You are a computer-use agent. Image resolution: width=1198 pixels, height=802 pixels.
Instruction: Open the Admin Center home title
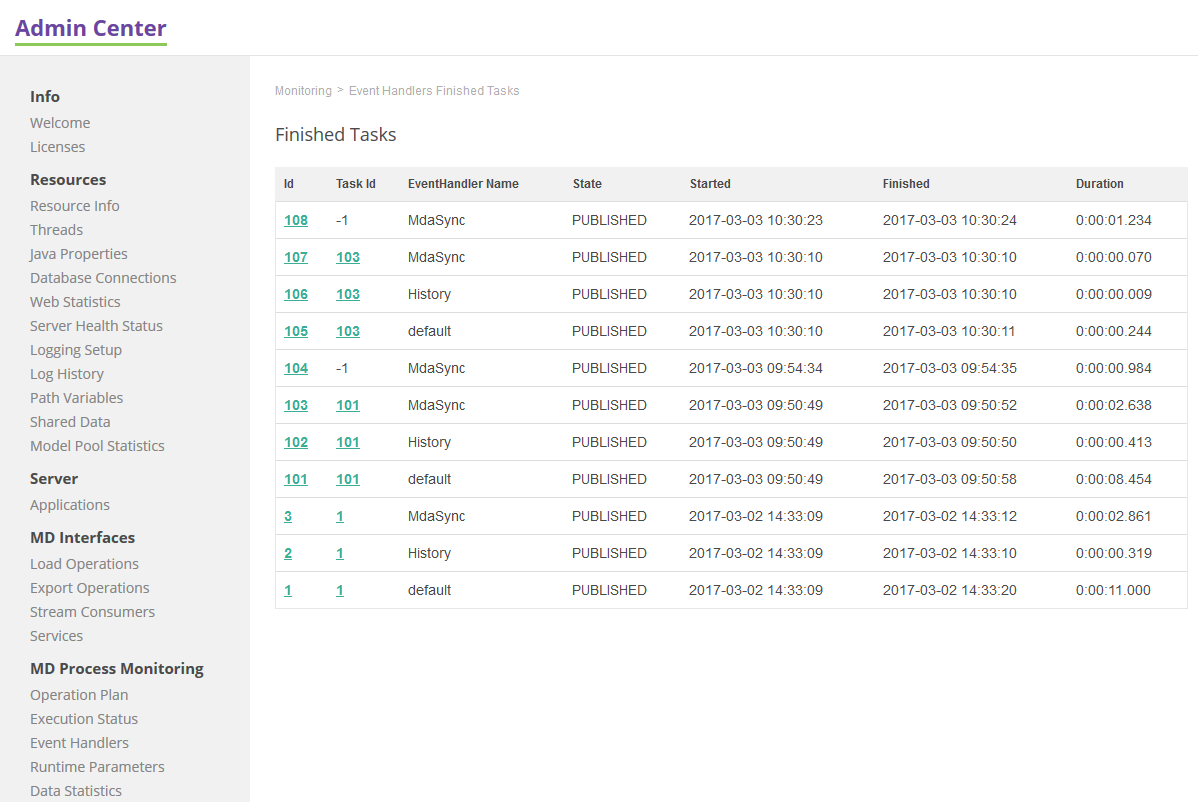tap(91, 28)
